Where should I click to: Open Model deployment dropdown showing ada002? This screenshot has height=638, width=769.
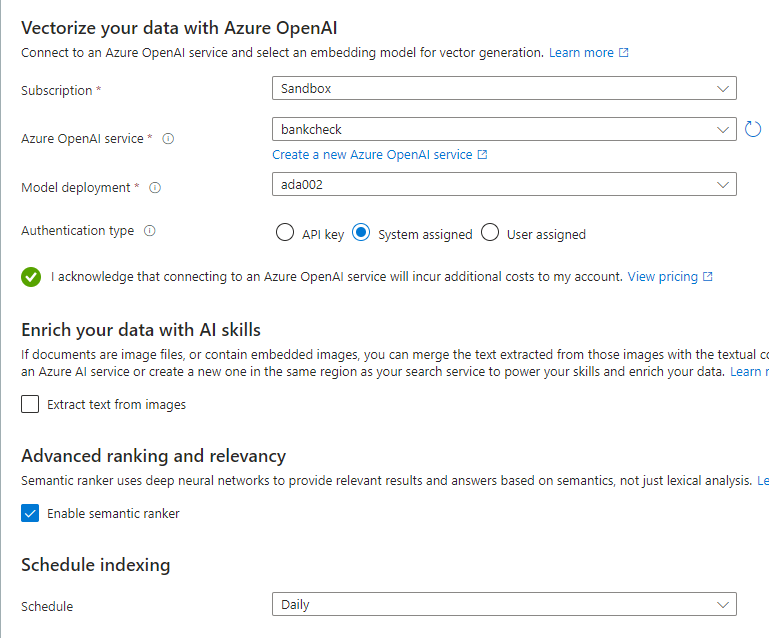pos(504,184)
